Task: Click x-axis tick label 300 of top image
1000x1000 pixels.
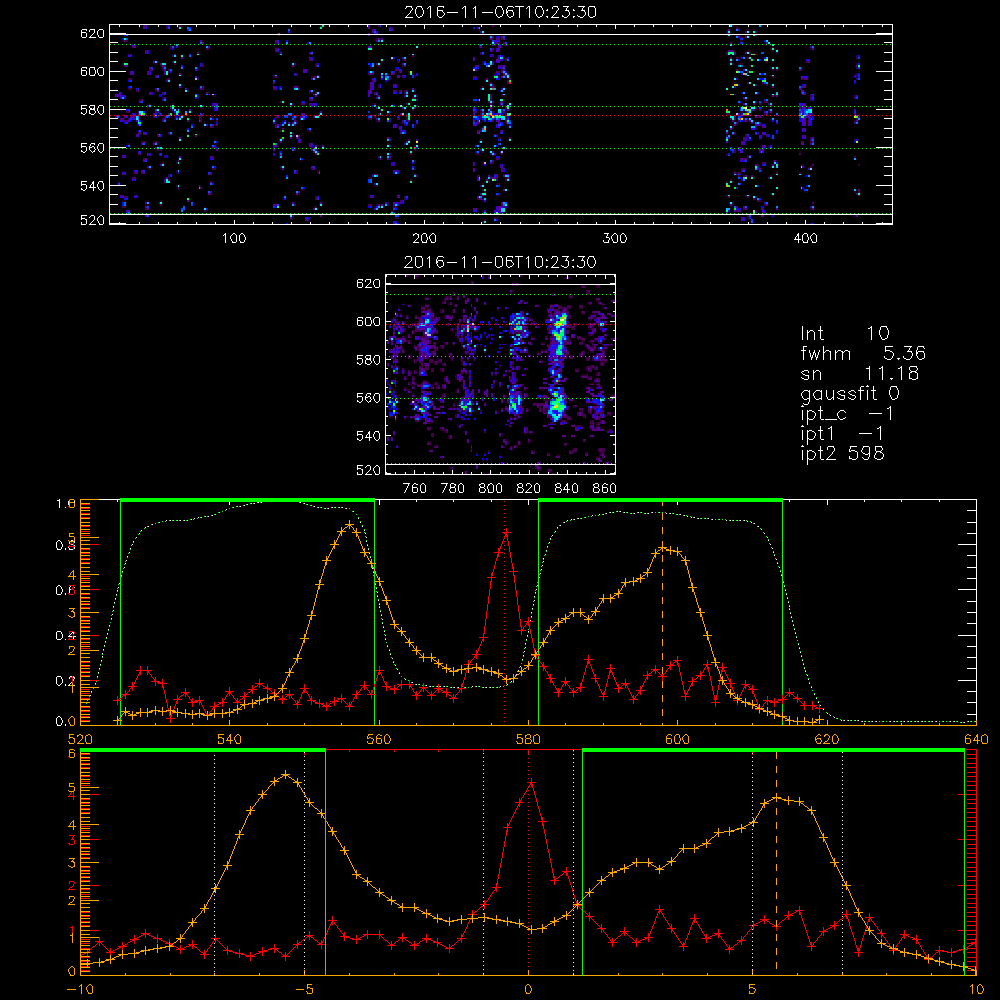Action: tap(615, 239)
